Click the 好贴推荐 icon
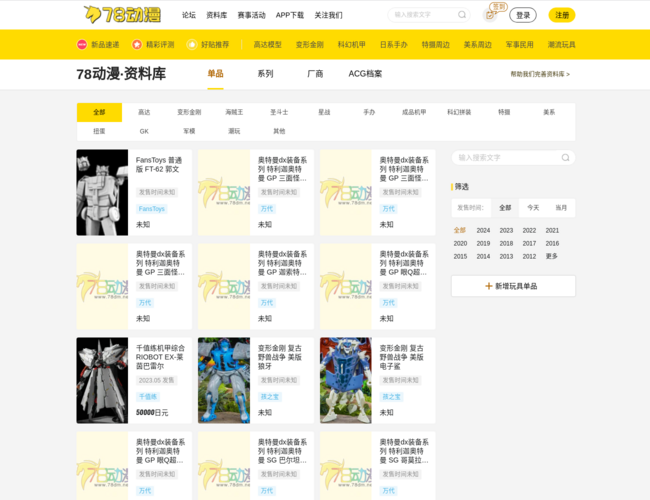Screen dimensions: 650x500 click(191, 45)
